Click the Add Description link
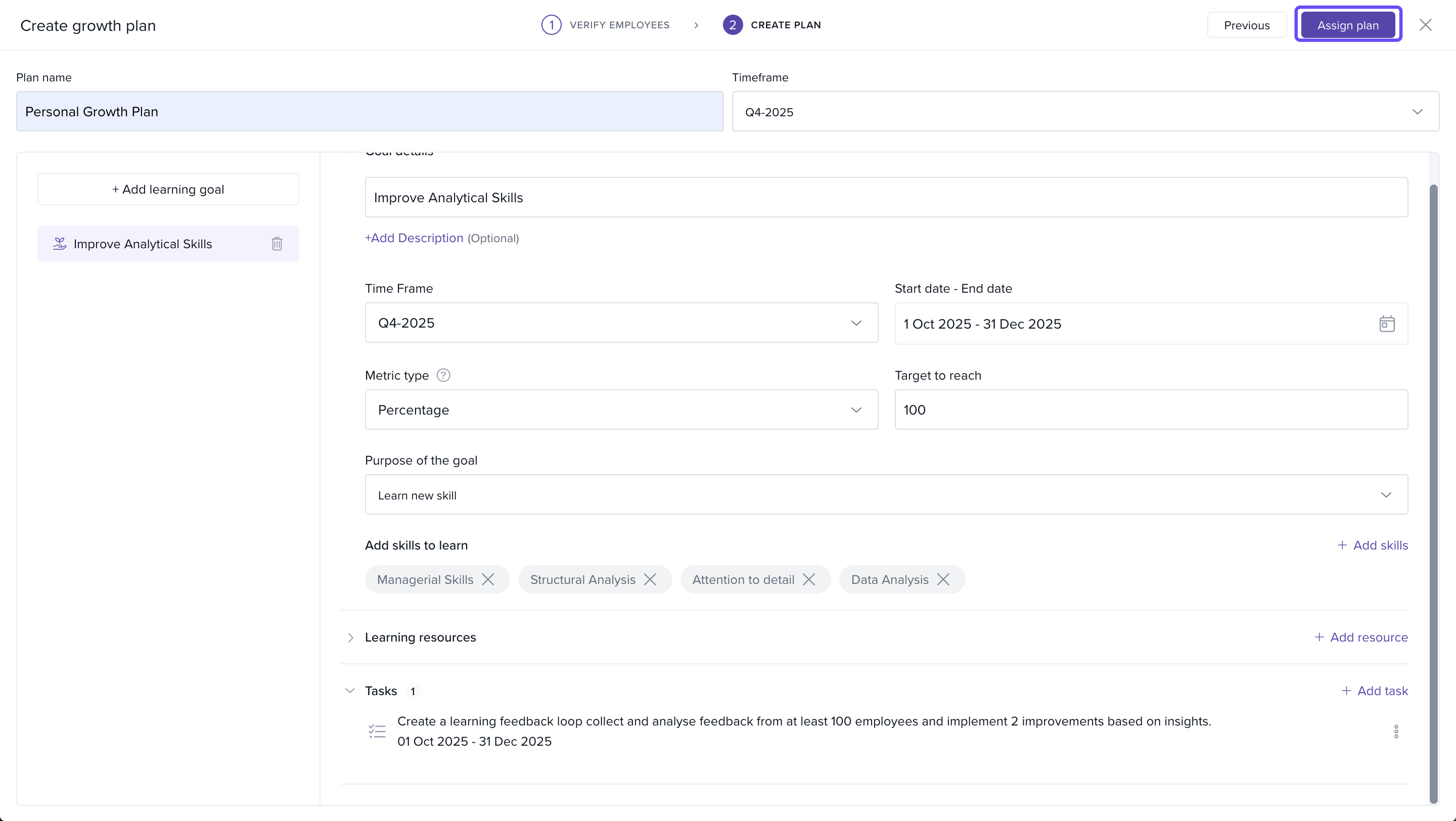The image size is (1456, 821). tap(414, 238)
